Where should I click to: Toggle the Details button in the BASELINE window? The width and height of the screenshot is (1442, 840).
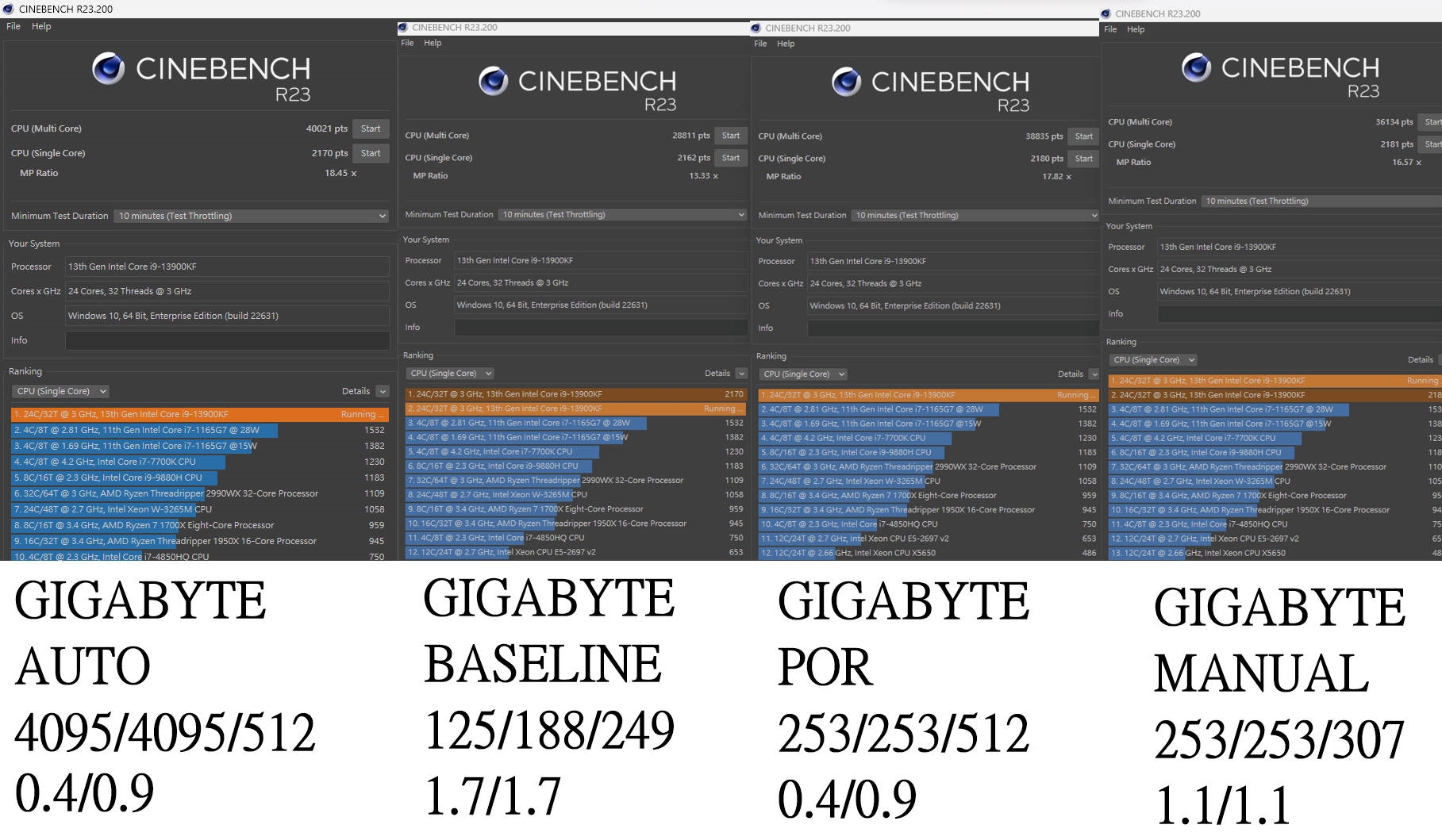[741, 374]
